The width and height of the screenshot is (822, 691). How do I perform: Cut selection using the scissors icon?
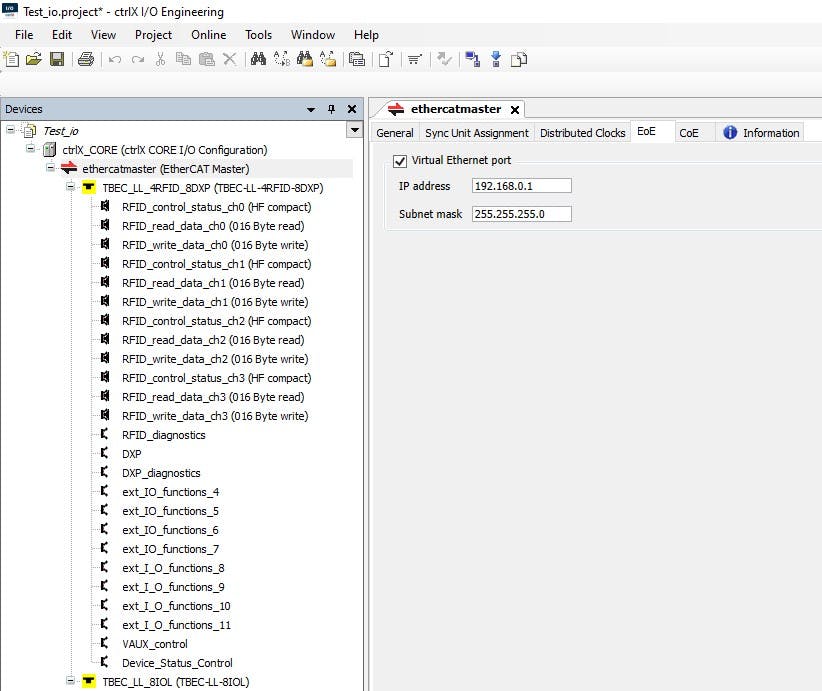click(160, 59)
